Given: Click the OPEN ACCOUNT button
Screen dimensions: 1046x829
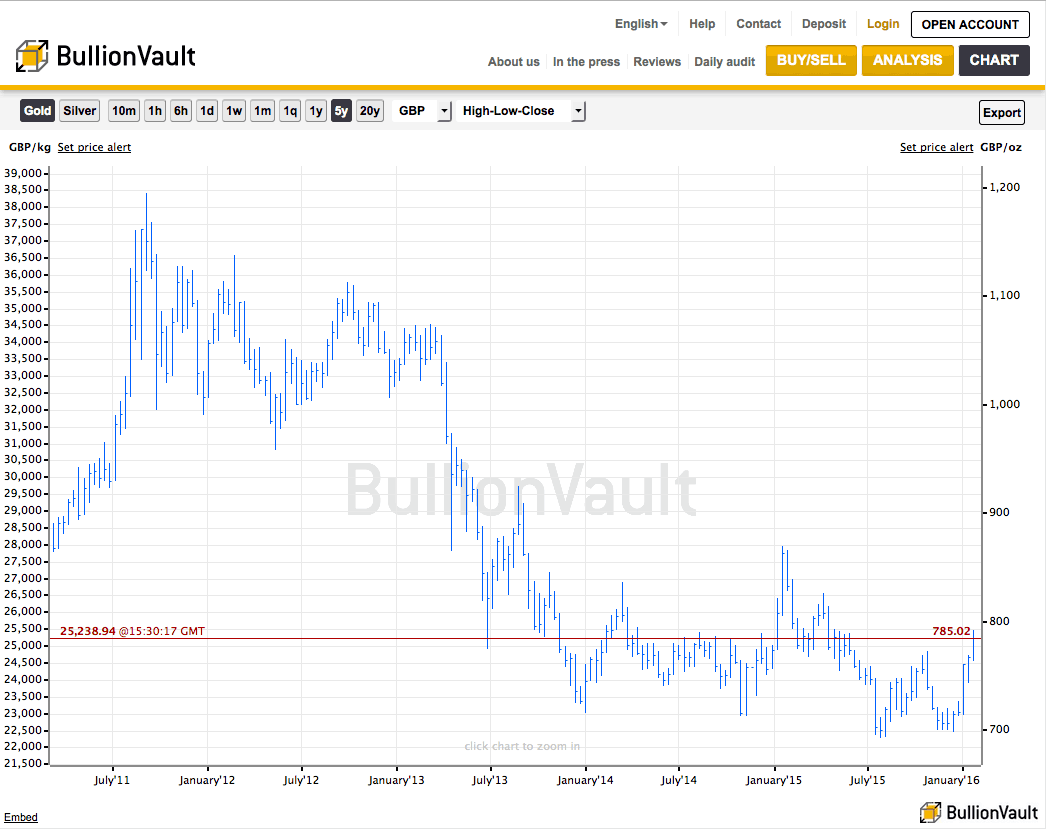Looking at the screenshot, I should [970, 25].
